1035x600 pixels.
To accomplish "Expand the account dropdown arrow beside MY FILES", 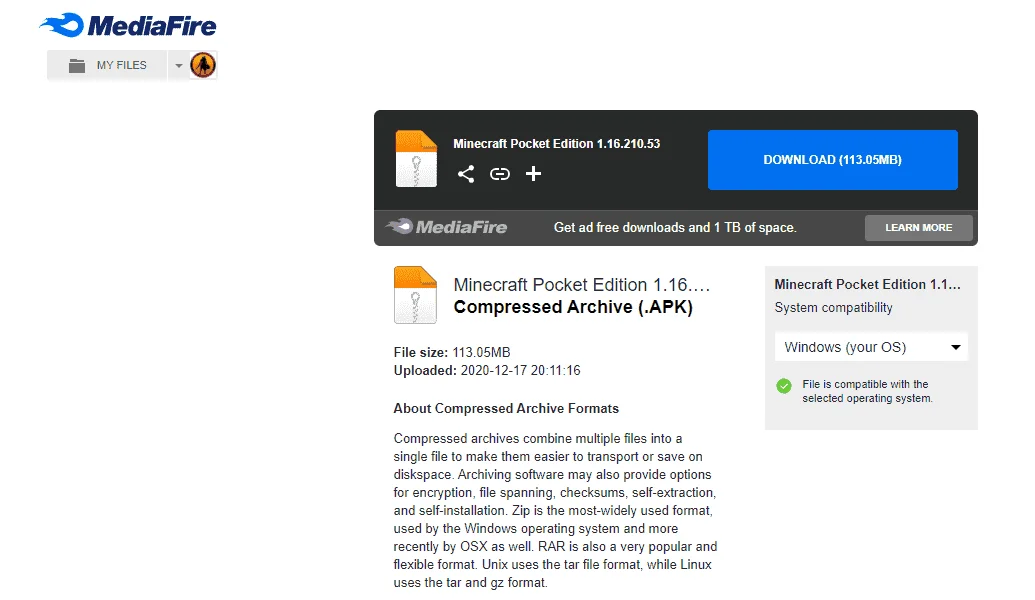I will [178, 65].
